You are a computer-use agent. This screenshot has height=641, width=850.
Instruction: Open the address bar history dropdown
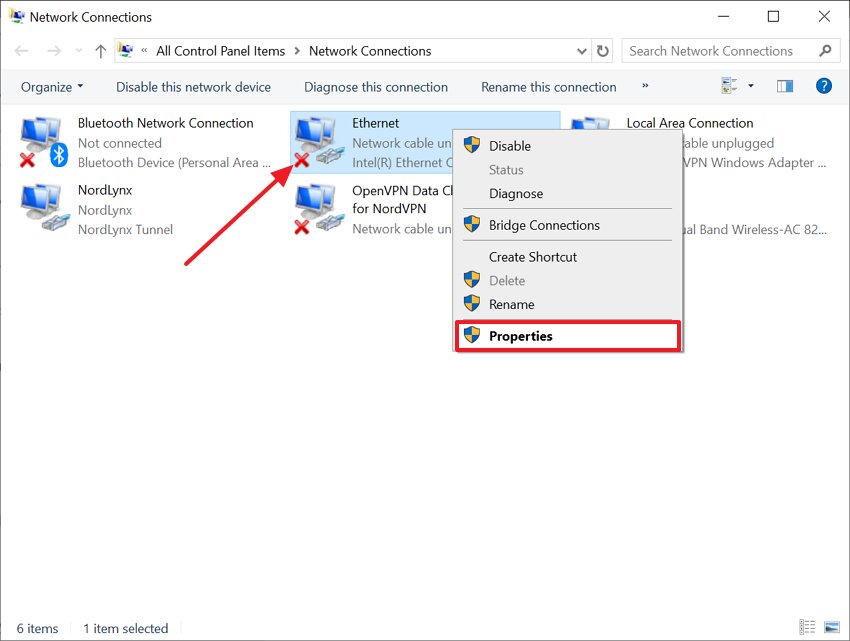pos(581,50)
